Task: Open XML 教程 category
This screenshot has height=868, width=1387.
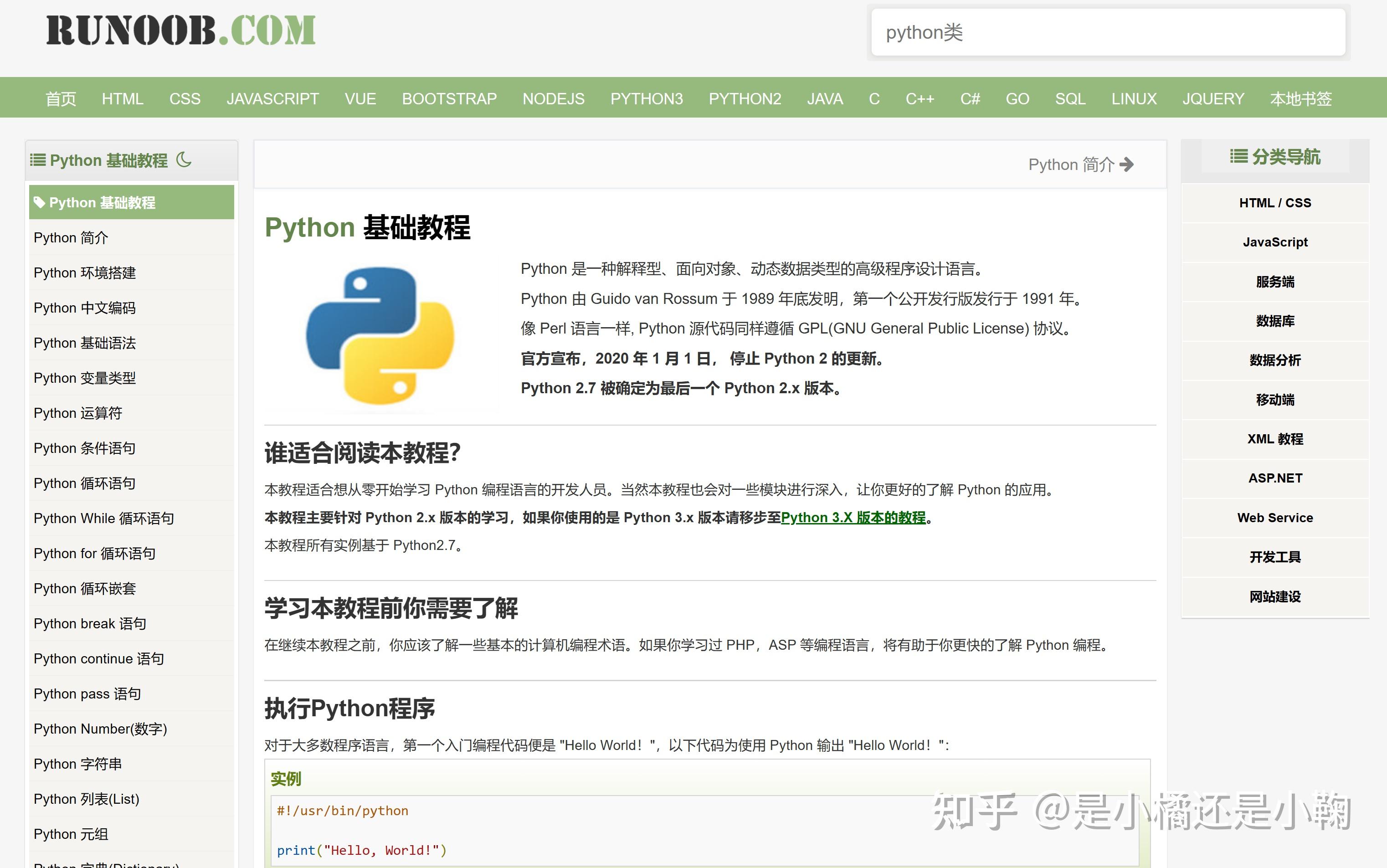Action: tap(1275, 439)
